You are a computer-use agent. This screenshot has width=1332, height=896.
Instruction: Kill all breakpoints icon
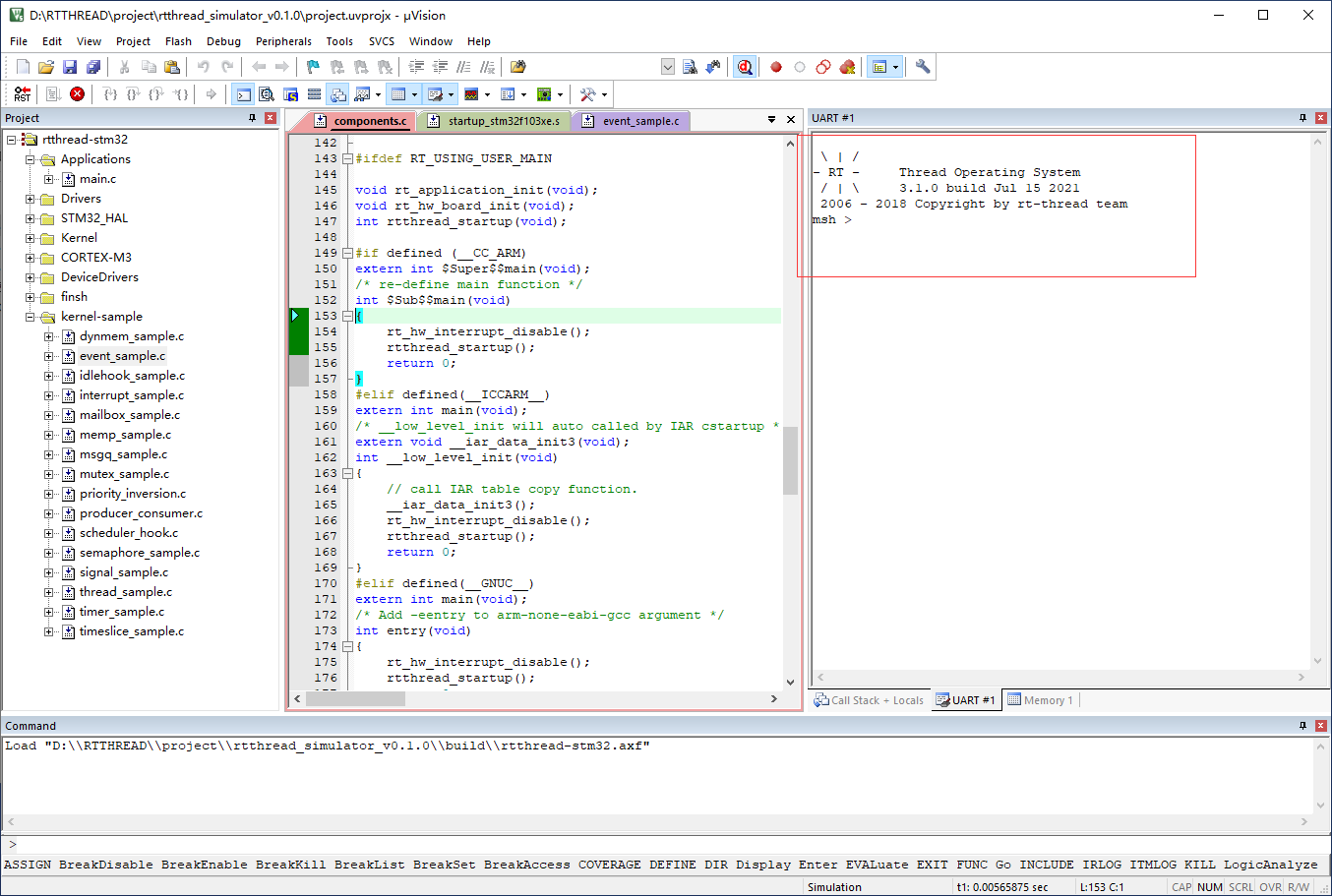847,67
